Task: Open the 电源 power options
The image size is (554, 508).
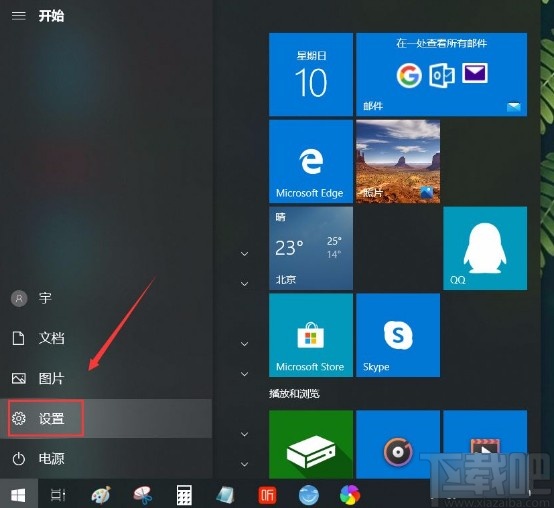Action: click(106, 459)
